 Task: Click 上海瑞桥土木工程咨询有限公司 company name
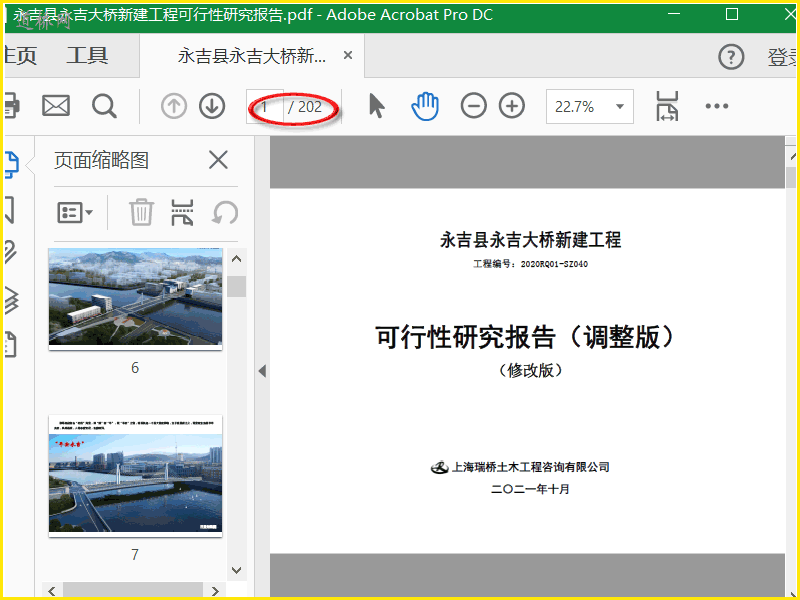(x=531, y=467)
